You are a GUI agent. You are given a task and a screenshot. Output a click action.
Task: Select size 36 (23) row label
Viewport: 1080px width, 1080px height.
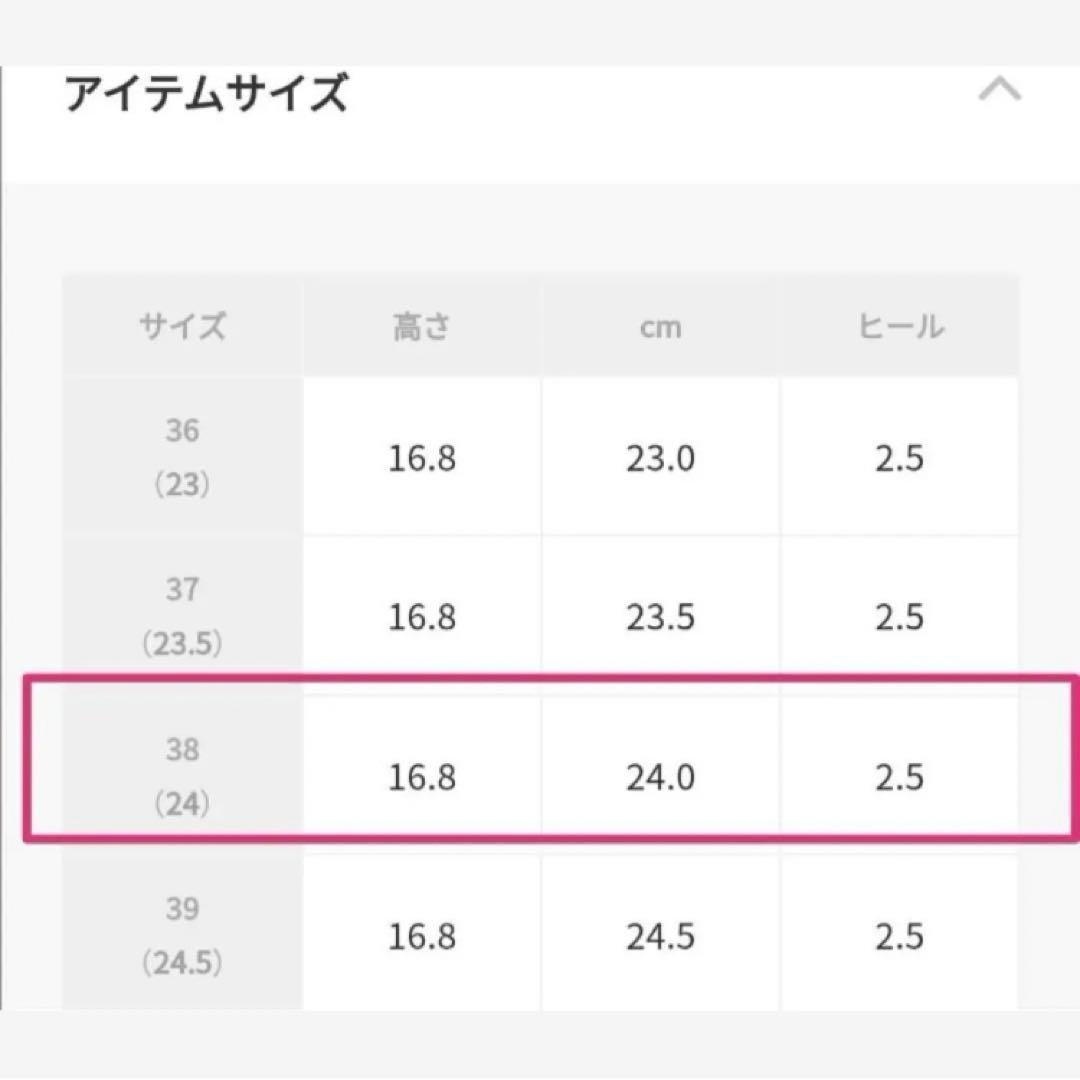pyautogui.click(x=183, y=458)
